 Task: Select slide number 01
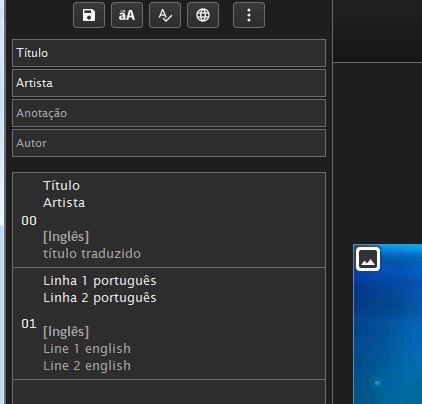[29, 324]
